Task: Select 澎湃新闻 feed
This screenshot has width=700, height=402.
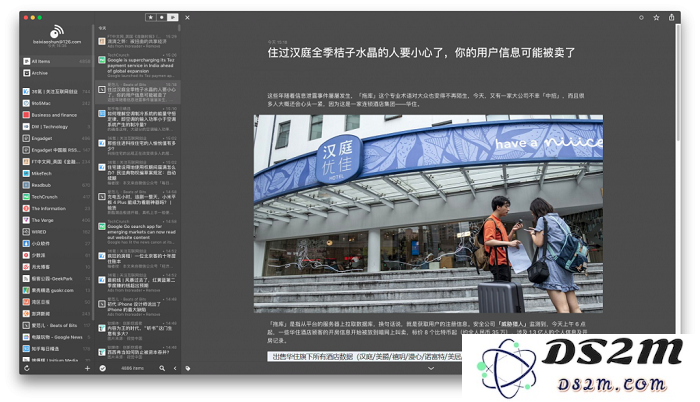Action: tap(57, 314)
